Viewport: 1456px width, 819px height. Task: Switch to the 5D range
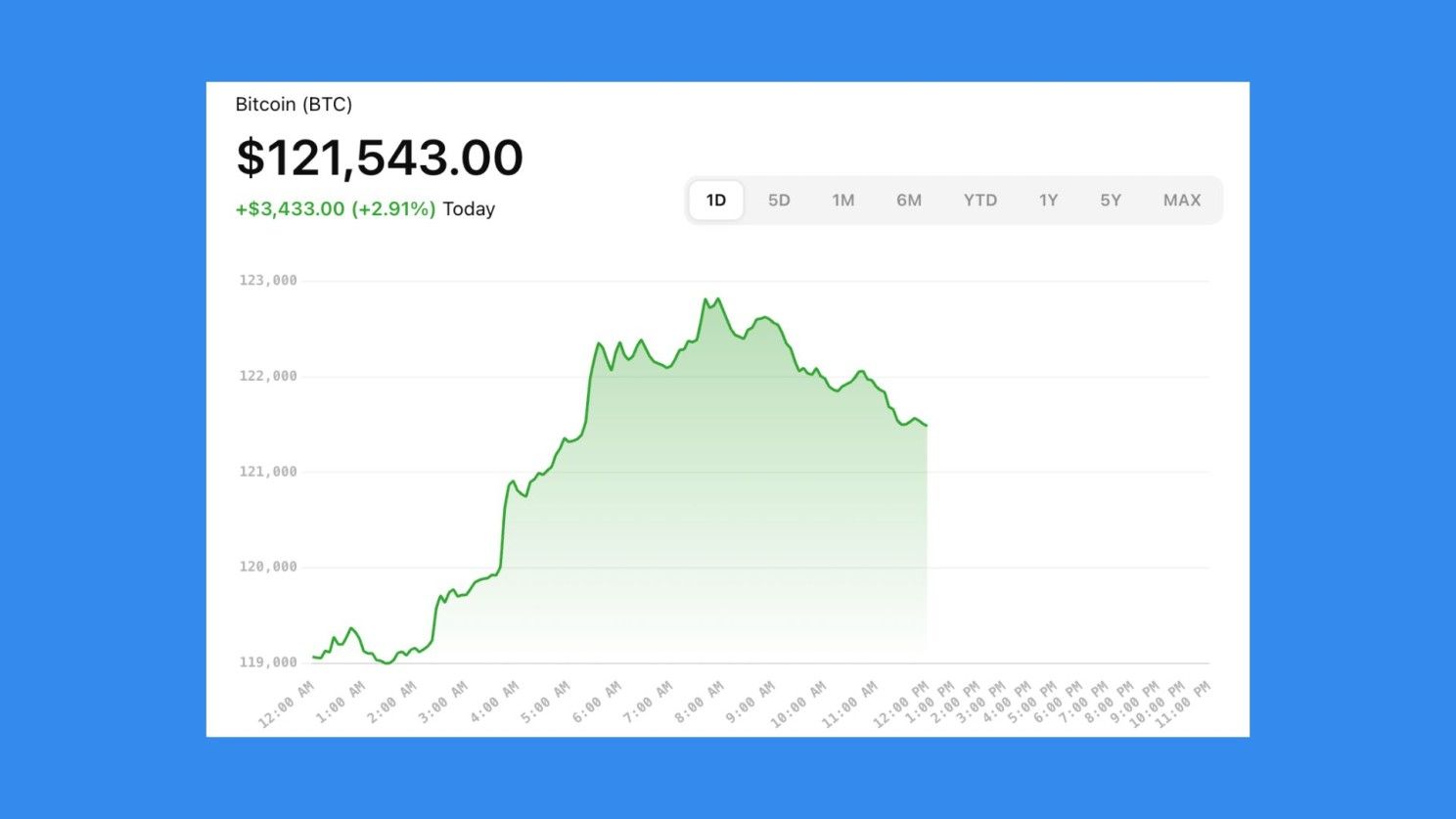coord(779,201)
